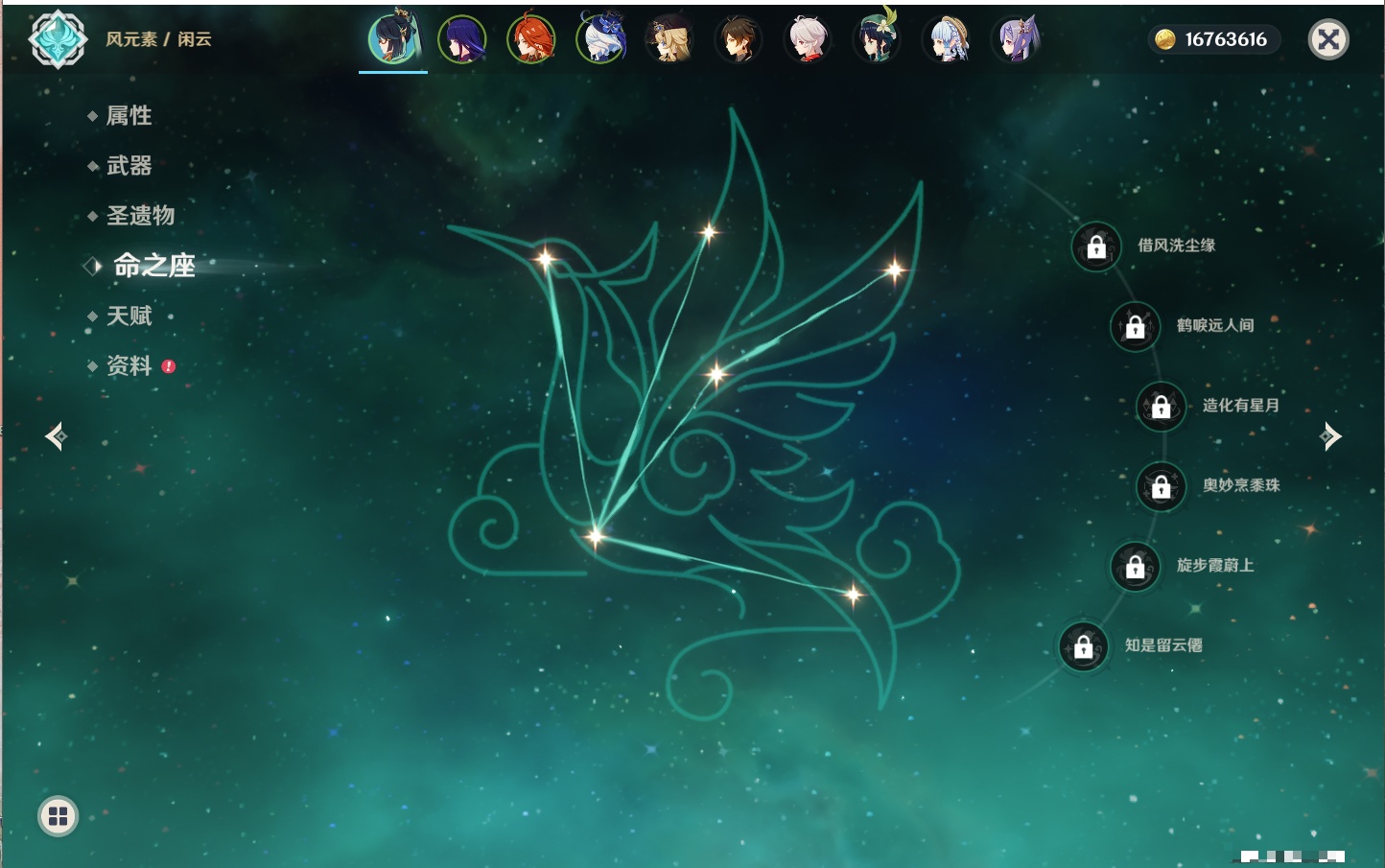Click the 借风洗尘缘 constellation label
1385x868 pixels.
pyautogui.click(x=1177, y=246)
